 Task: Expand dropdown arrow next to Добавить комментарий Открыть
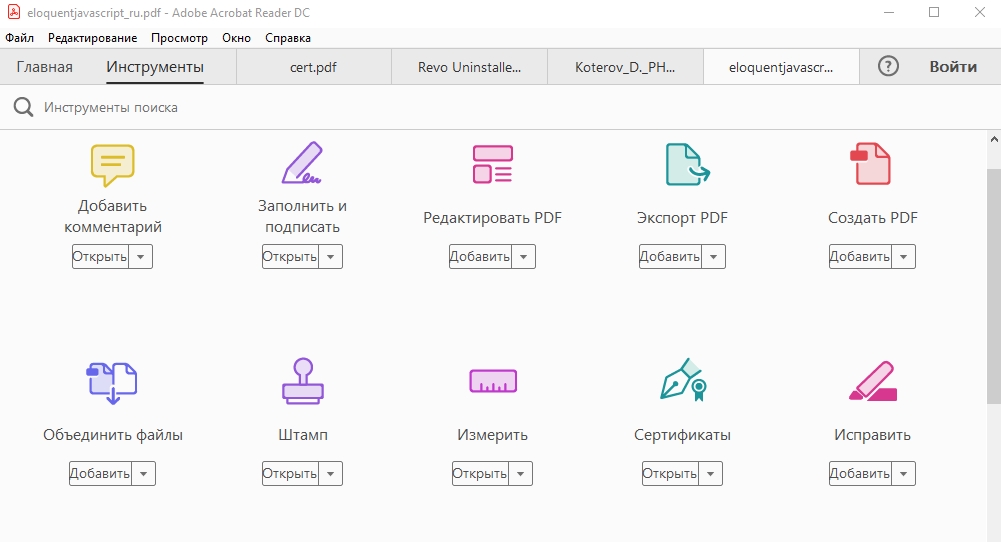coord(140,257)
